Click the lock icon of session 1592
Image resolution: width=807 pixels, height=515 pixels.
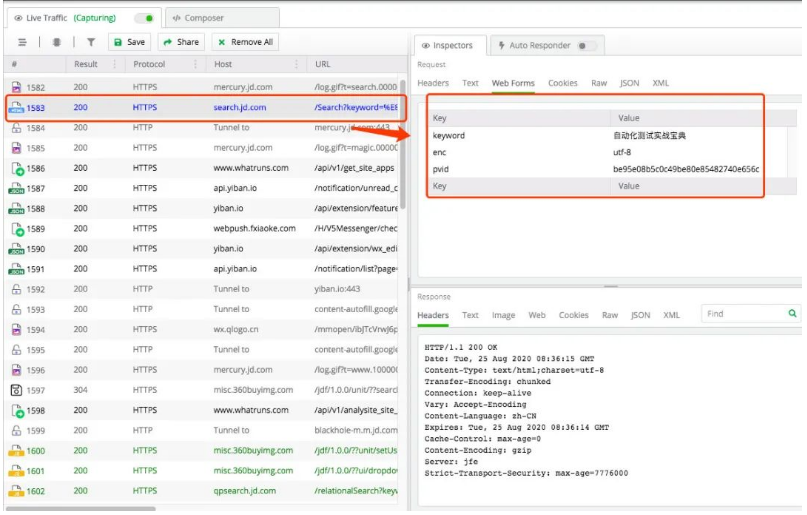pos(16,289)
